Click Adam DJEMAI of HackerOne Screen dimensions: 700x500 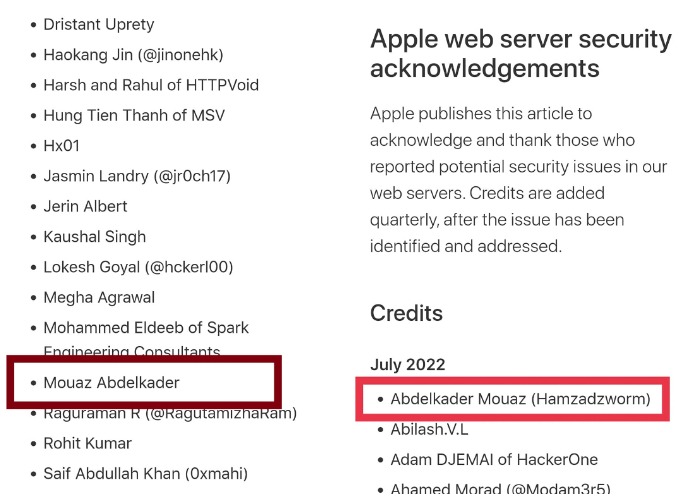[x=494, y=460]
